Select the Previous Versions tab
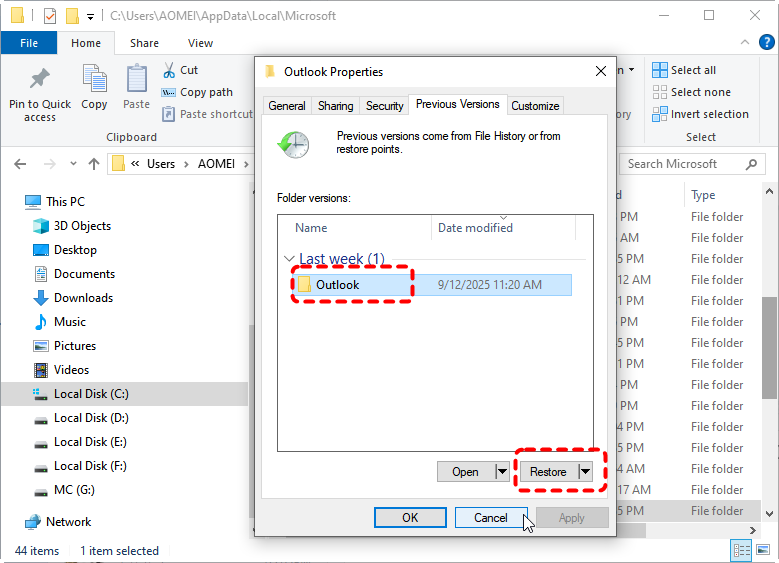 (458, 104)
